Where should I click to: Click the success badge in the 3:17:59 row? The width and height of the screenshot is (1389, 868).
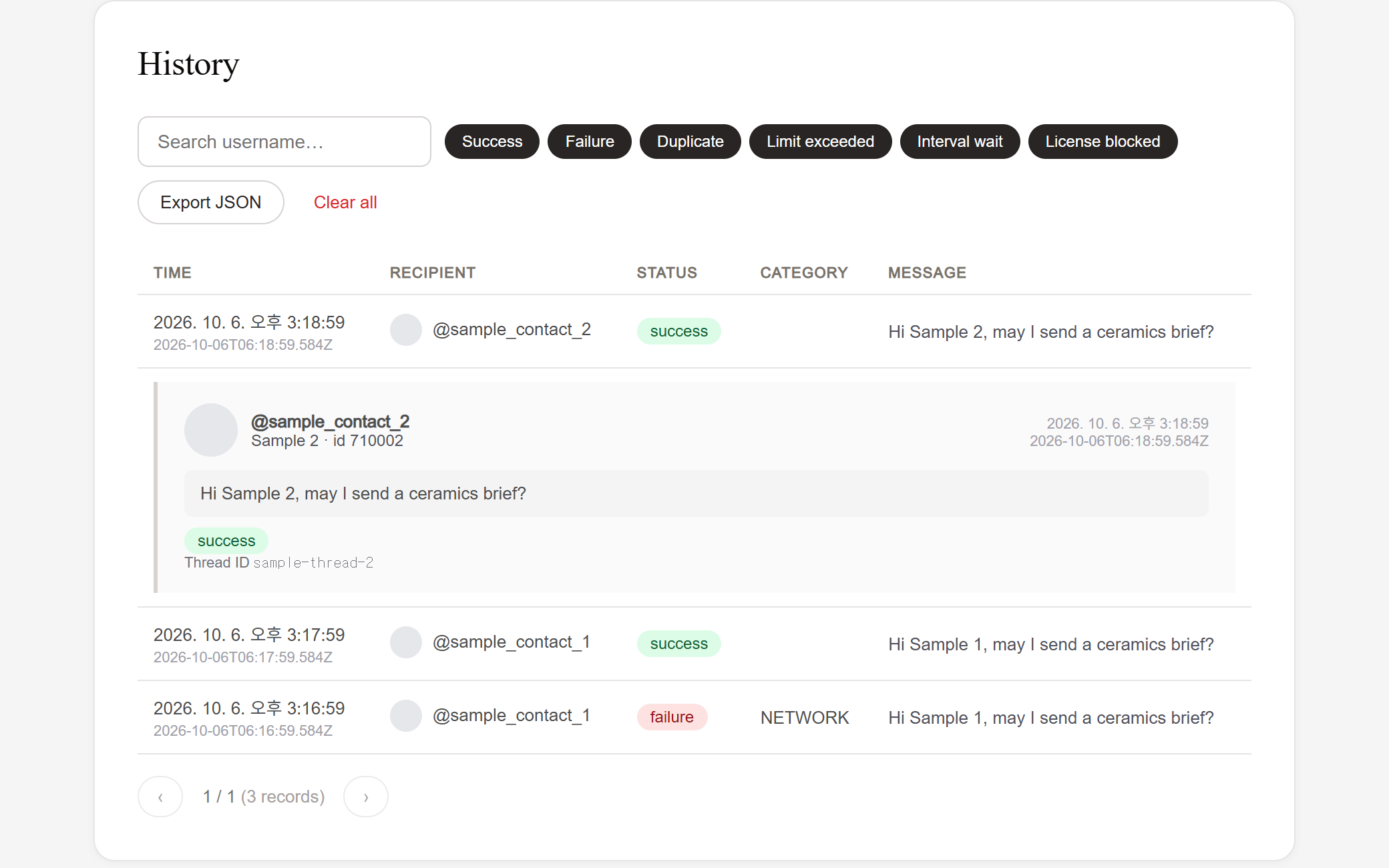click(x=679, y=644)
